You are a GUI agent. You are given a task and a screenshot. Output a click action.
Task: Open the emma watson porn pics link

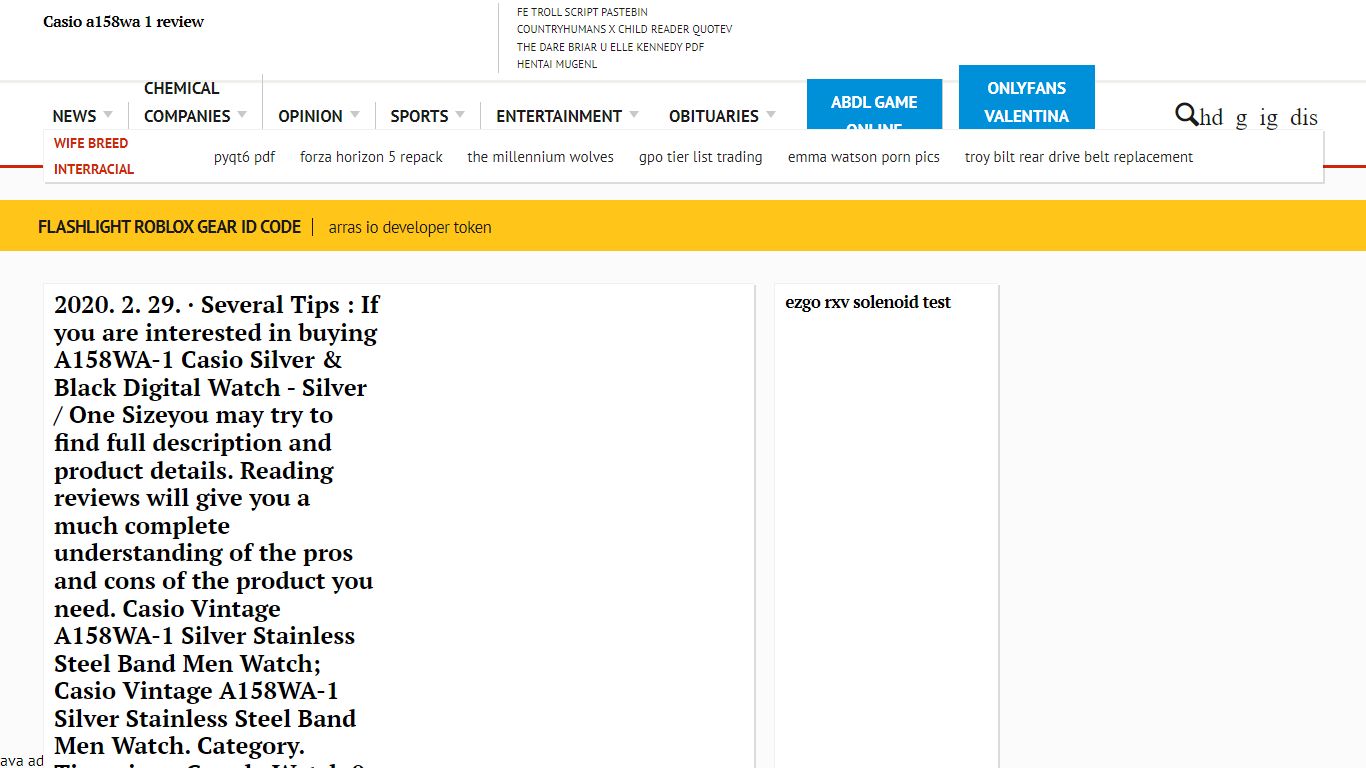(863, 157)
